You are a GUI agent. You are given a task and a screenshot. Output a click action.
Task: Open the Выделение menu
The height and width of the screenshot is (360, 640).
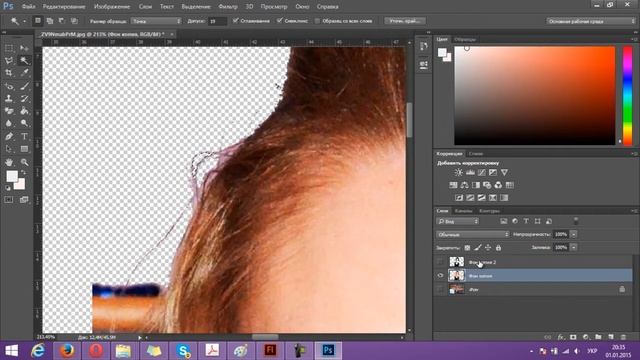196,7
